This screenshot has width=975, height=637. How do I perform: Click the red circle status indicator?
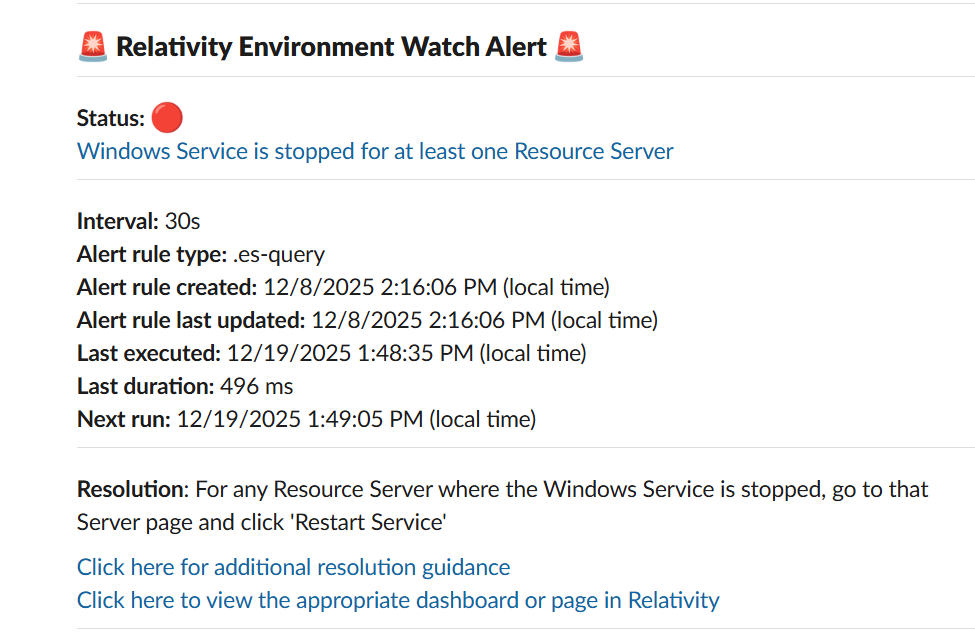(167, 118)
